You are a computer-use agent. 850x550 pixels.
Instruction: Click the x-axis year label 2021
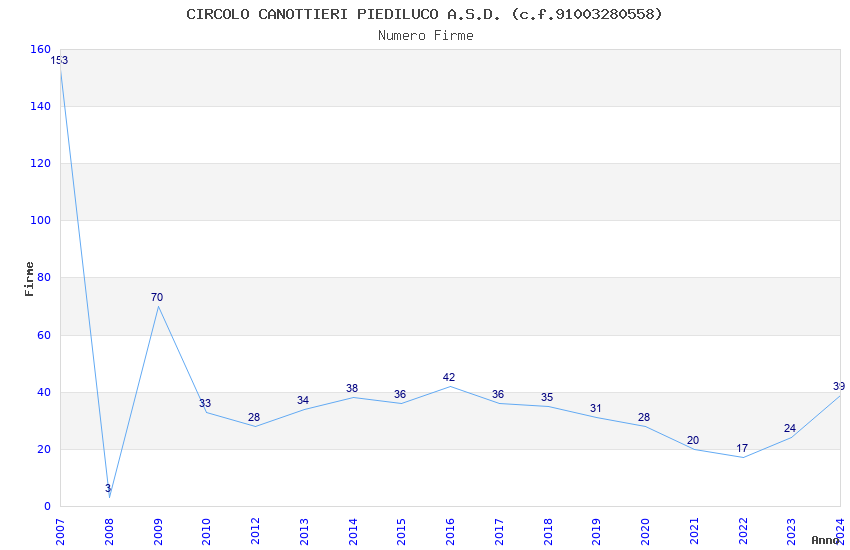pyautogui.click(x=694, y=532)
